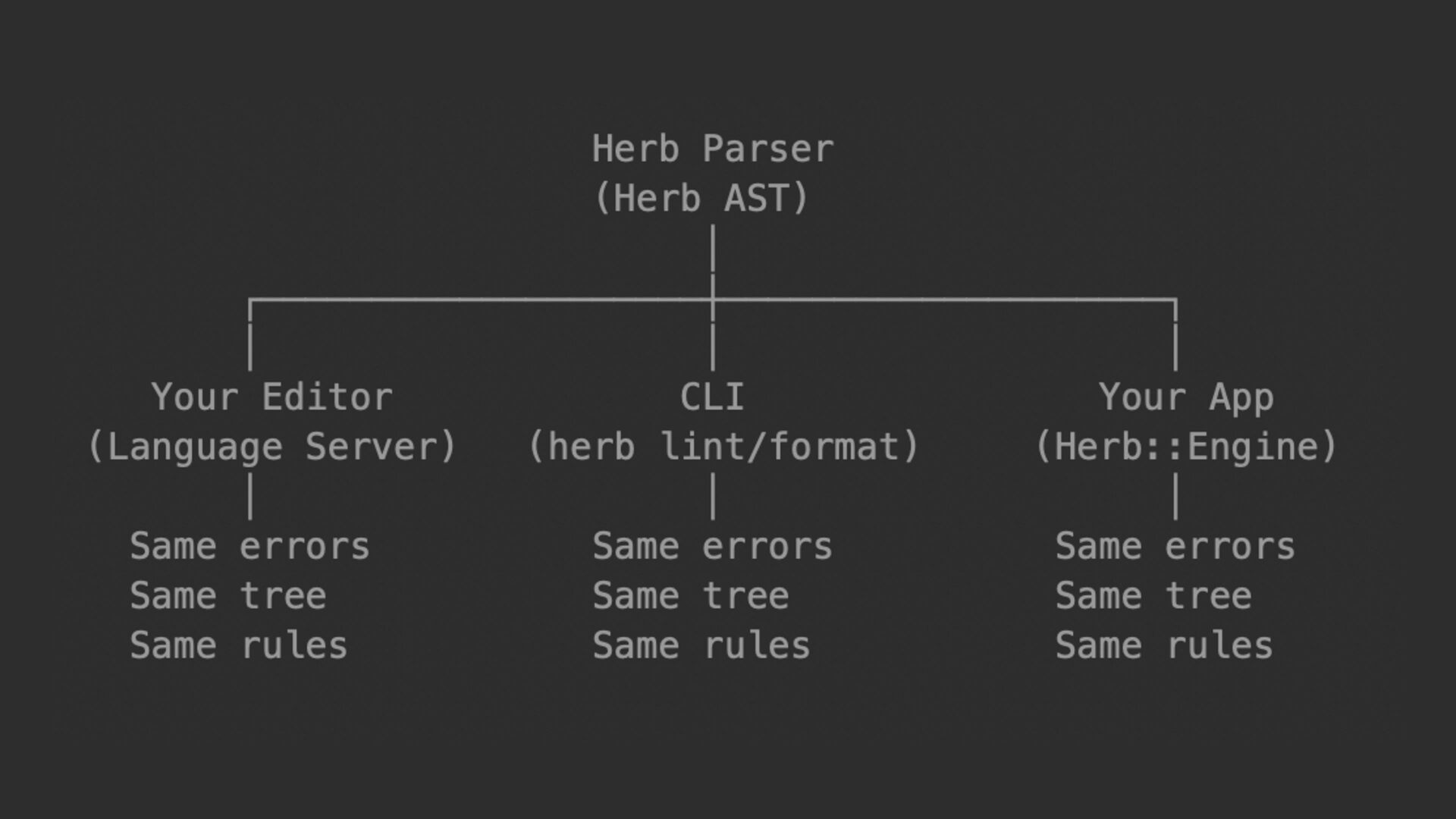Click "Same tree" under Your Editor
The image size is (1456, 819).
click(x=227, y=596)
